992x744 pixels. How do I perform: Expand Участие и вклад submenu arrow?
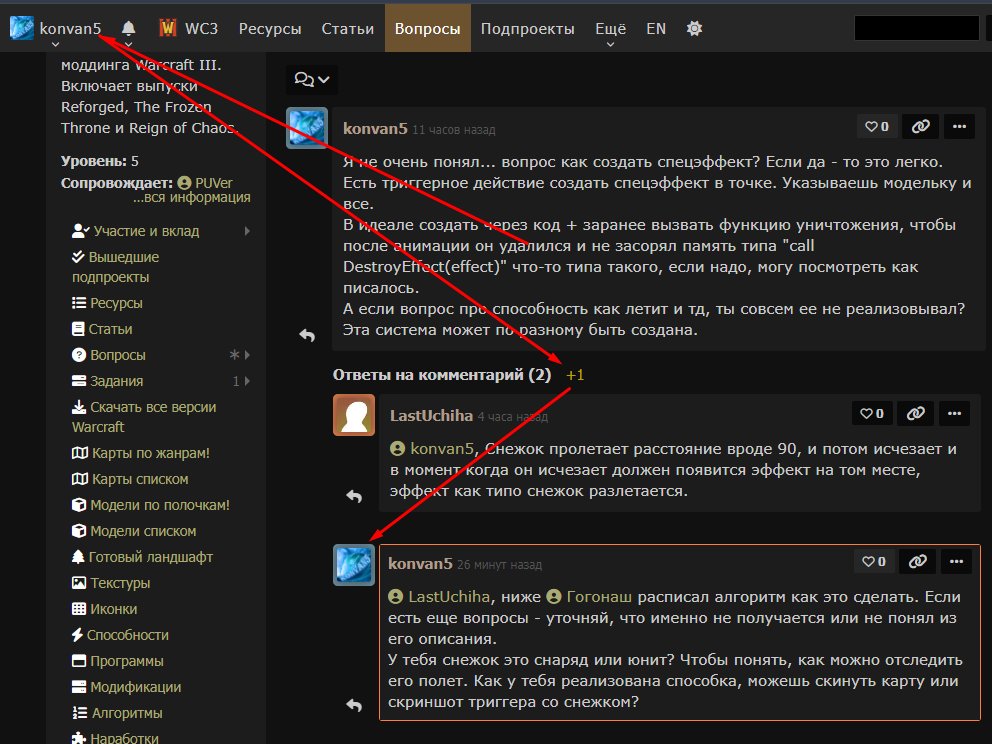[247, 231]
